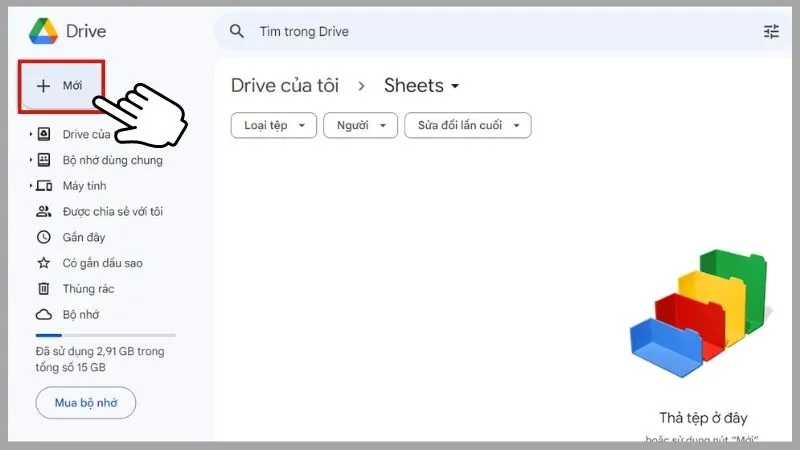Go to Drive của tôi breadcrumb
The height and width of the screenshot is (450, 800).
click(285, 86)
